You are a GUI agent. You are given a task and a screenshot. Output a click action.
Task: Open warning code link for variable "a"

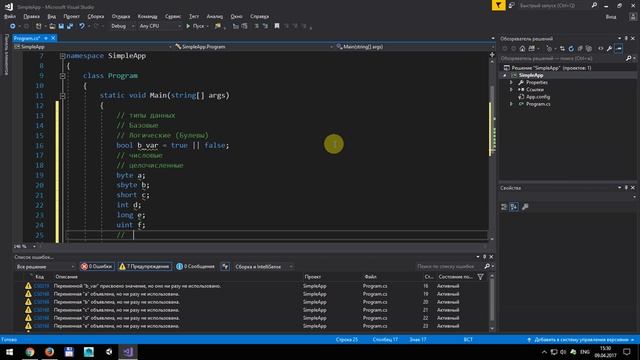click(41, 294)
